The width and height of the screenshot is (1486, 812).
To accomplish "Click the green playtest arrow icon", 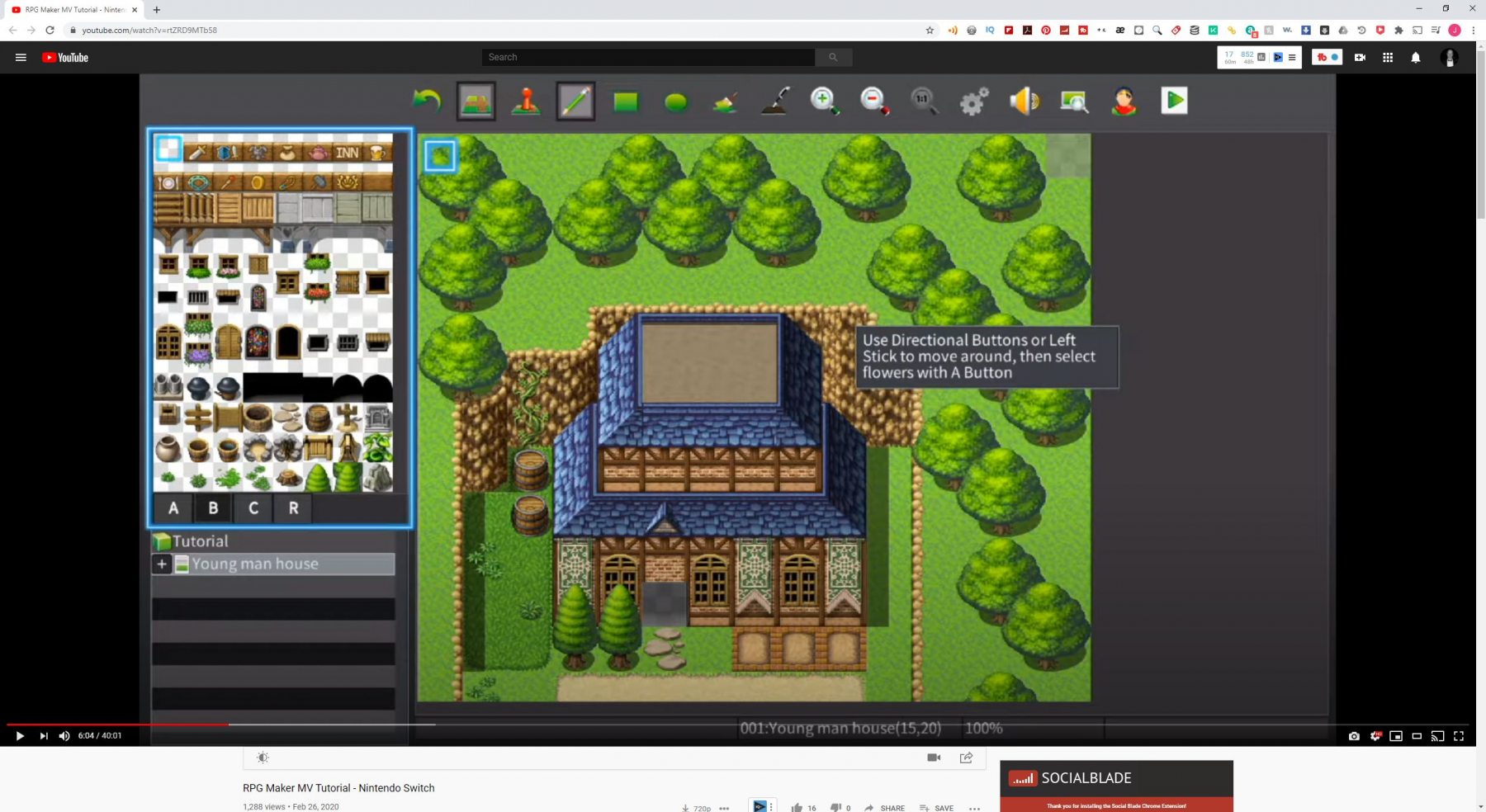I will (1174, 101).
